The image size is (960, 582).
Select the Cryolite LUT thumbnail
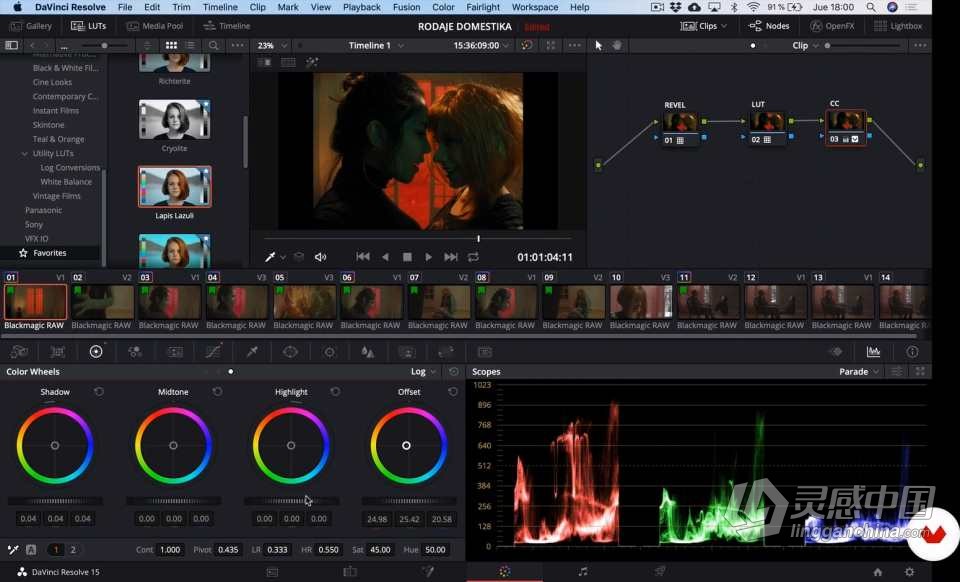point(174,120)
